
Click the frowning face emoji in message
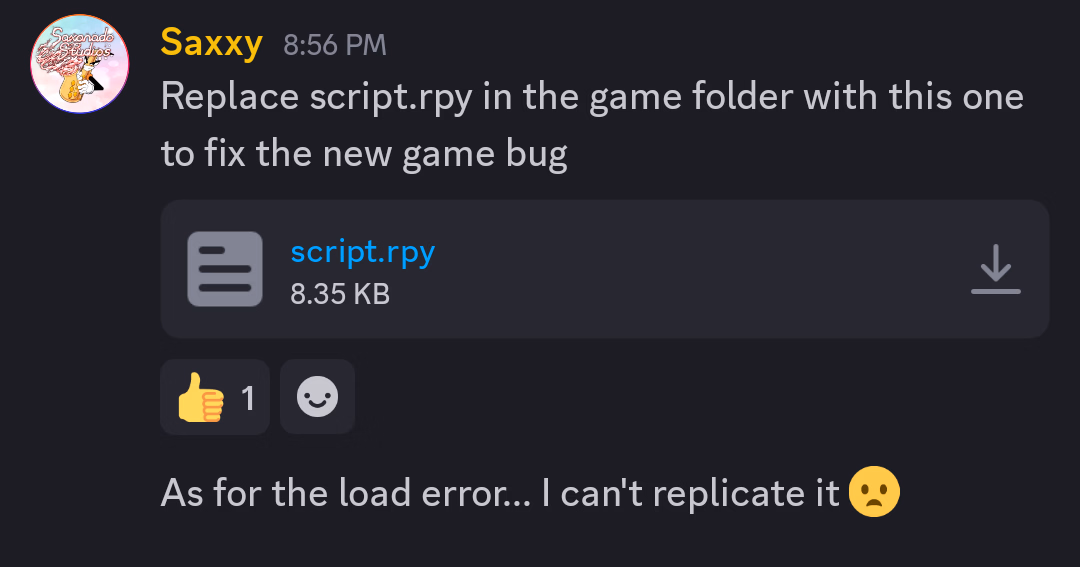(874, 492)
